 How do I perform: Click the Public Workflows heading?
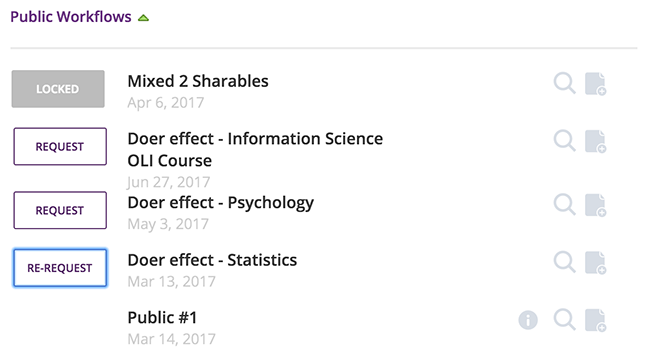pyautogui.click(x=71, y=17)
